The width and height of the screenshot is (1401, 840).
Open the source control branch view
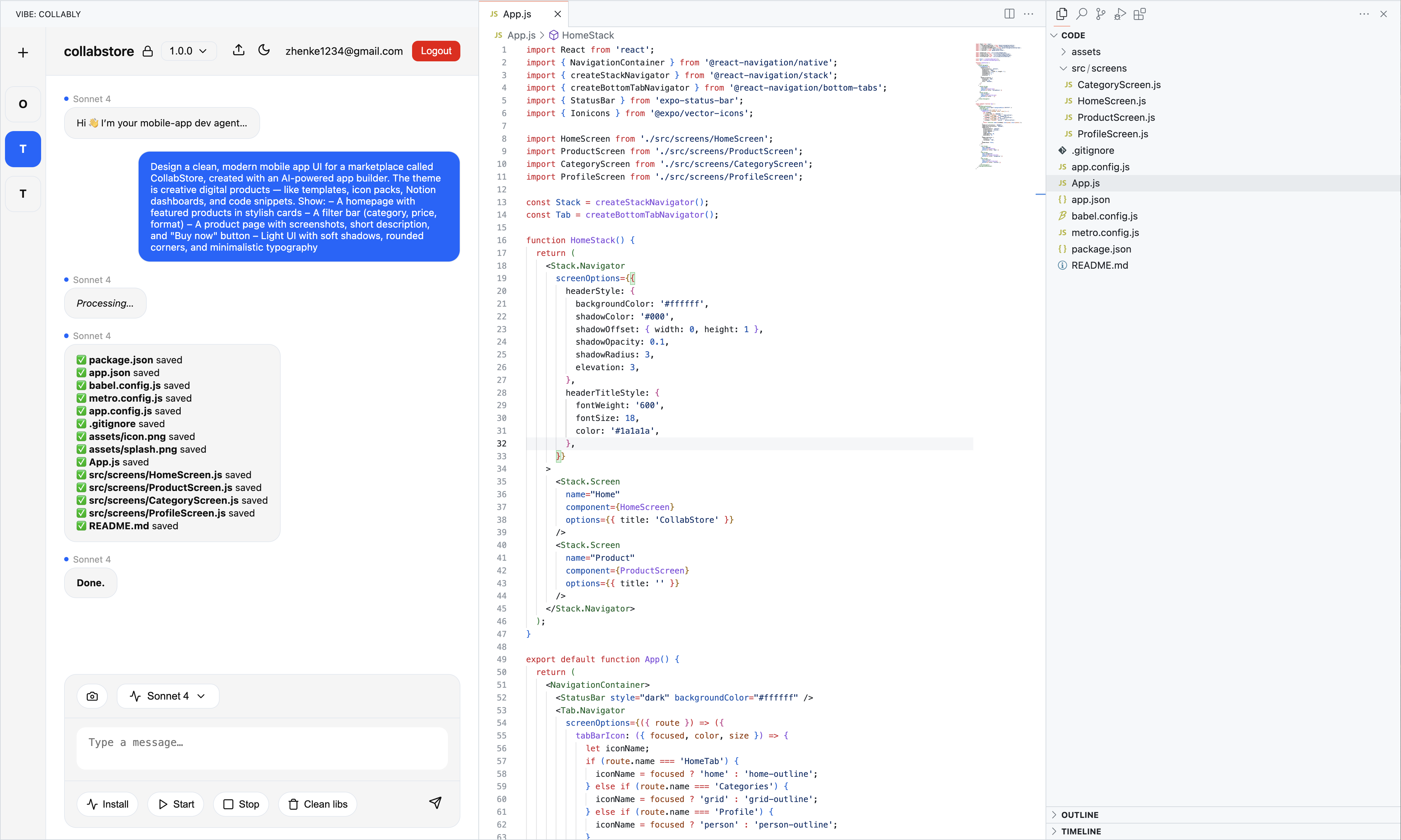tap(1100, 14)
